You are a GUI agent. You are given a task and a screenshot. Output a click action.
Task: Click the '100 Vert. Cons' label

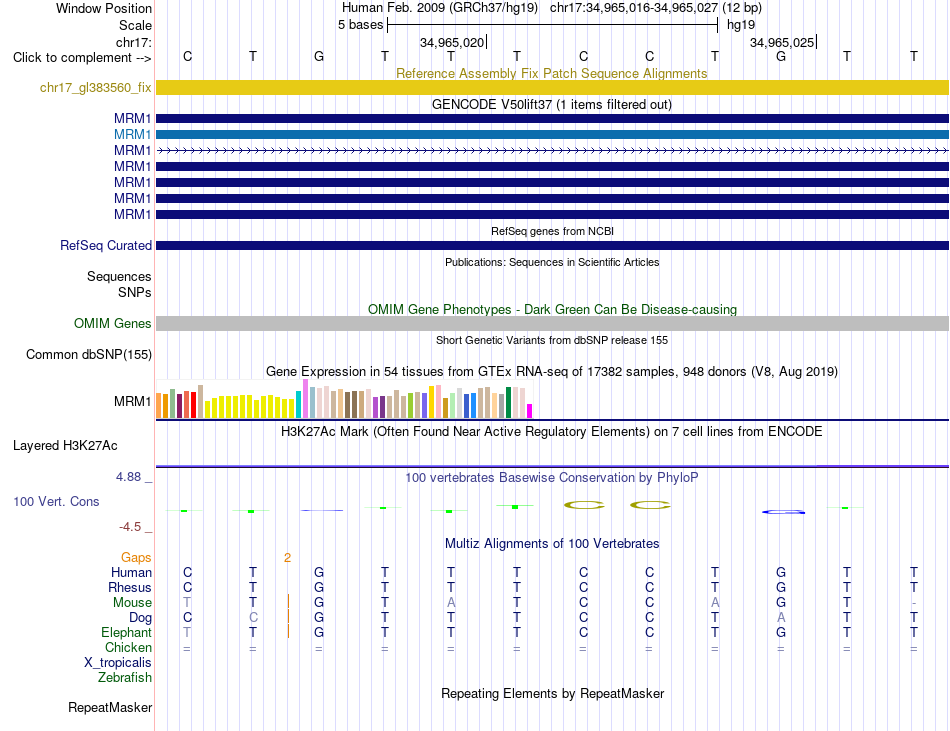(x=56, y=501)
